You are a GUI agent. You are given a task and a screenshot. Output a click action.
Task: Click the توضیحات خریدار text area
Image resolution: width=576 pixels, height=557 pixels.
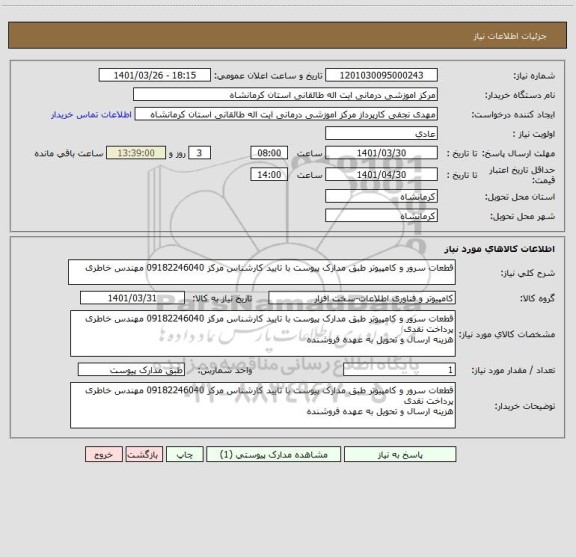263,405
